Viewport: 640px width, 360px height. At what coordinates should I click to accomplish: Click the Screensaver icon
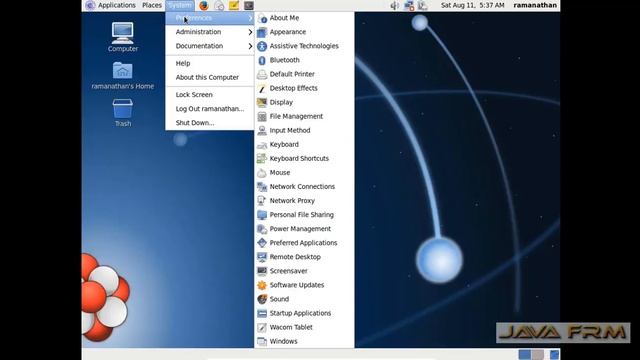tap(262, 271)
